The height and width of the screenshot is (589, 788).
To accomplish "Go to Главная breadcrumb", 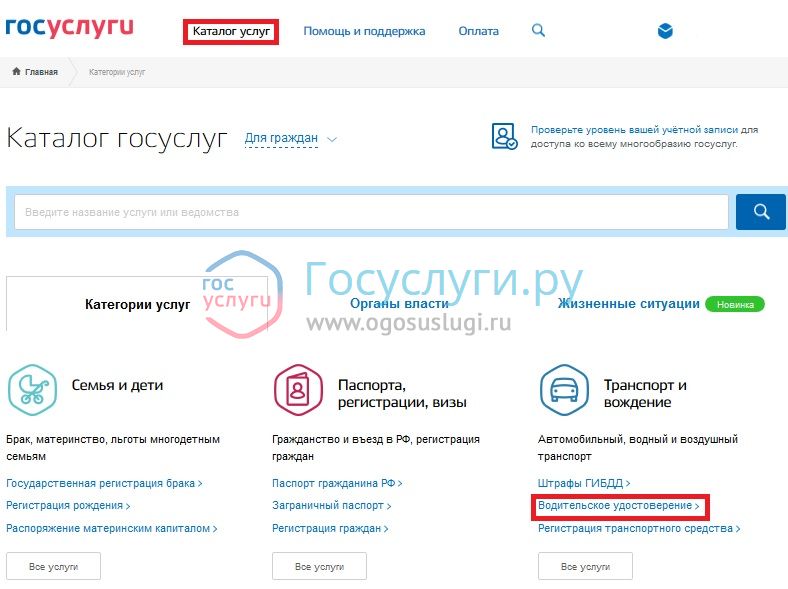I will (41, 72).
